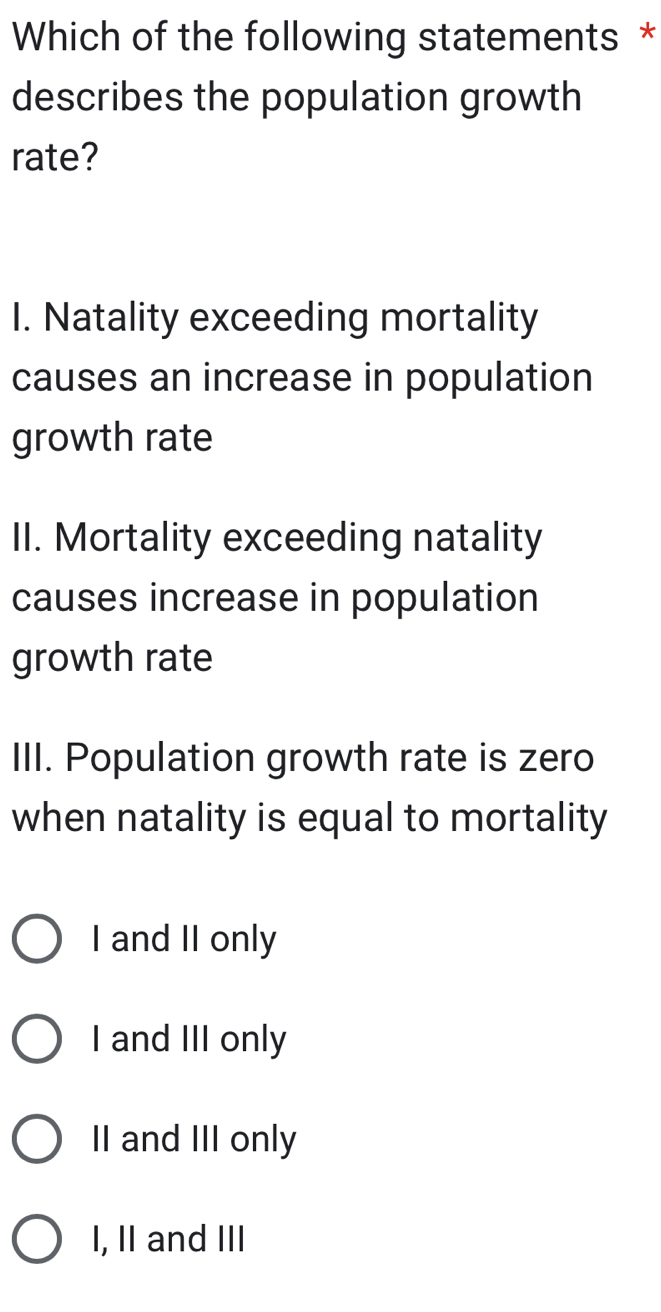Click "growth rate" line below statement I

click(x=113, y=438)
